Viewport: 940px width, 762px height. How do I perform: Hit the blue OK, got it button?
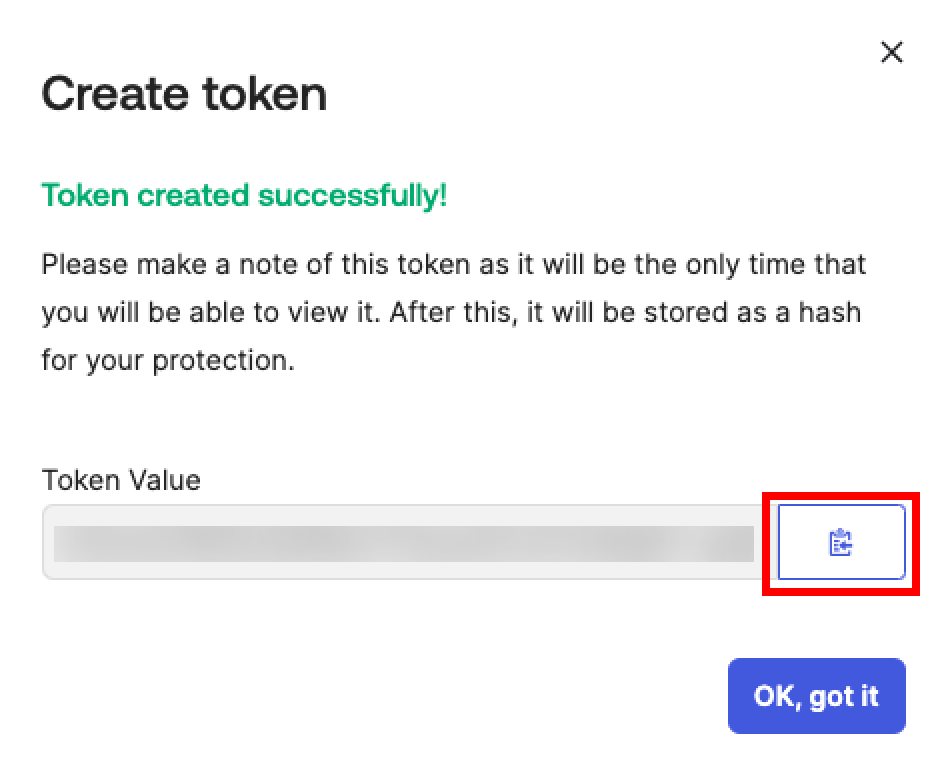(x=817, y=695)
